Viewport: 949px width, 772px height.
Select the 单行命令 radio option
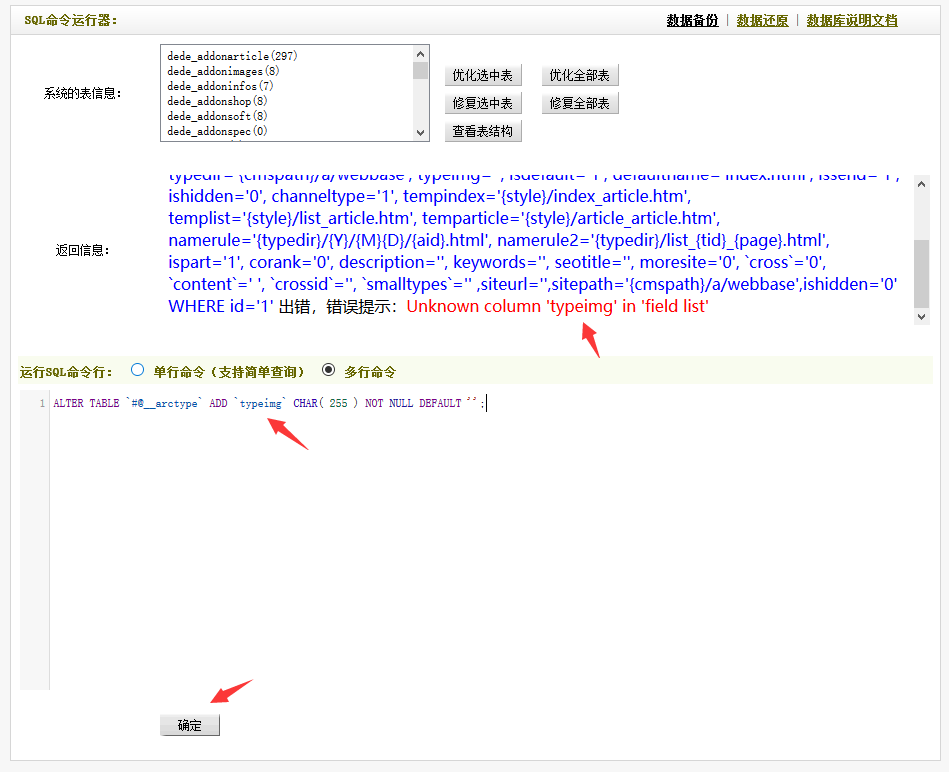click(x=138, y=370)
